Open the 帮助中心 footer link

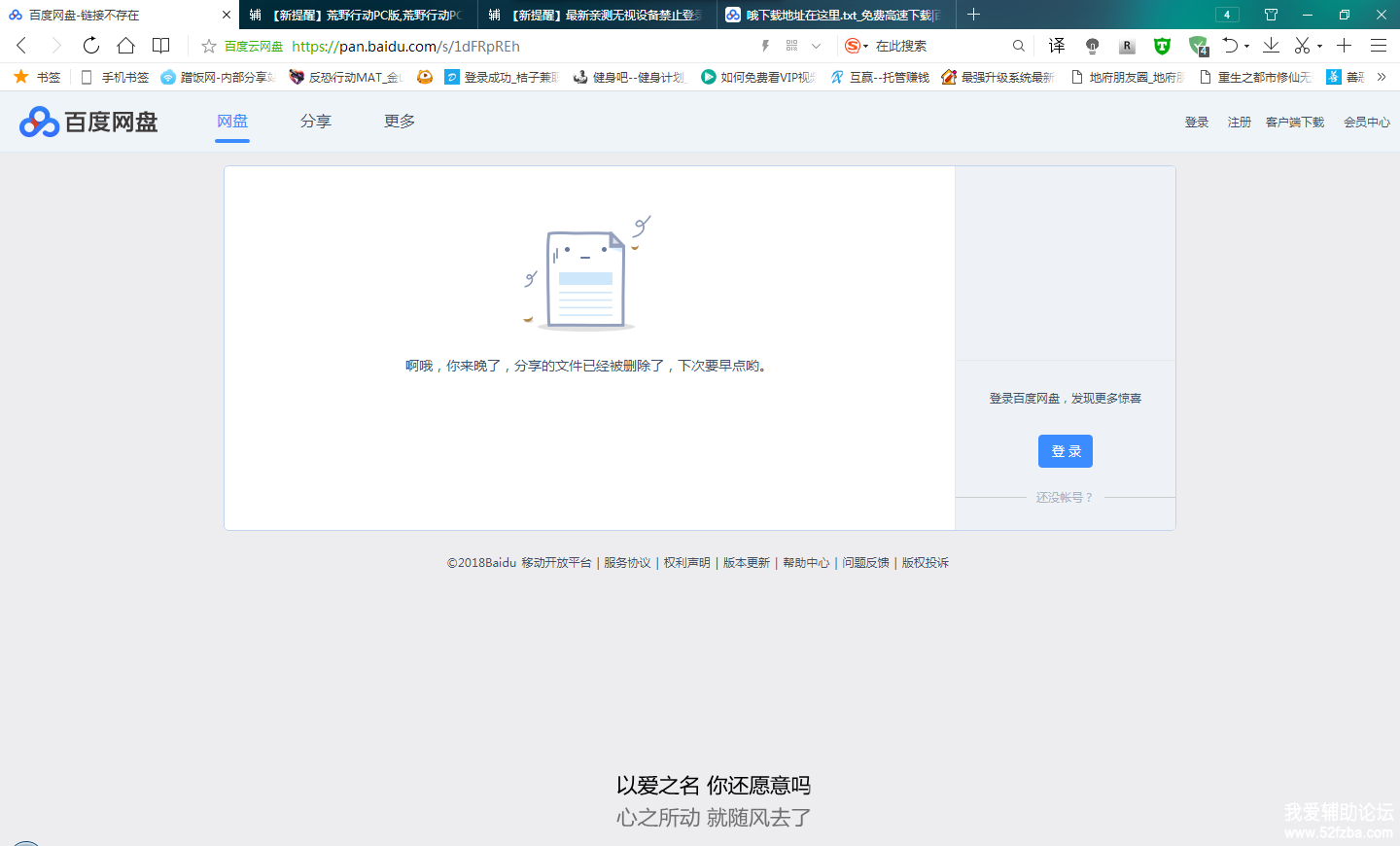tap(806, 563)
